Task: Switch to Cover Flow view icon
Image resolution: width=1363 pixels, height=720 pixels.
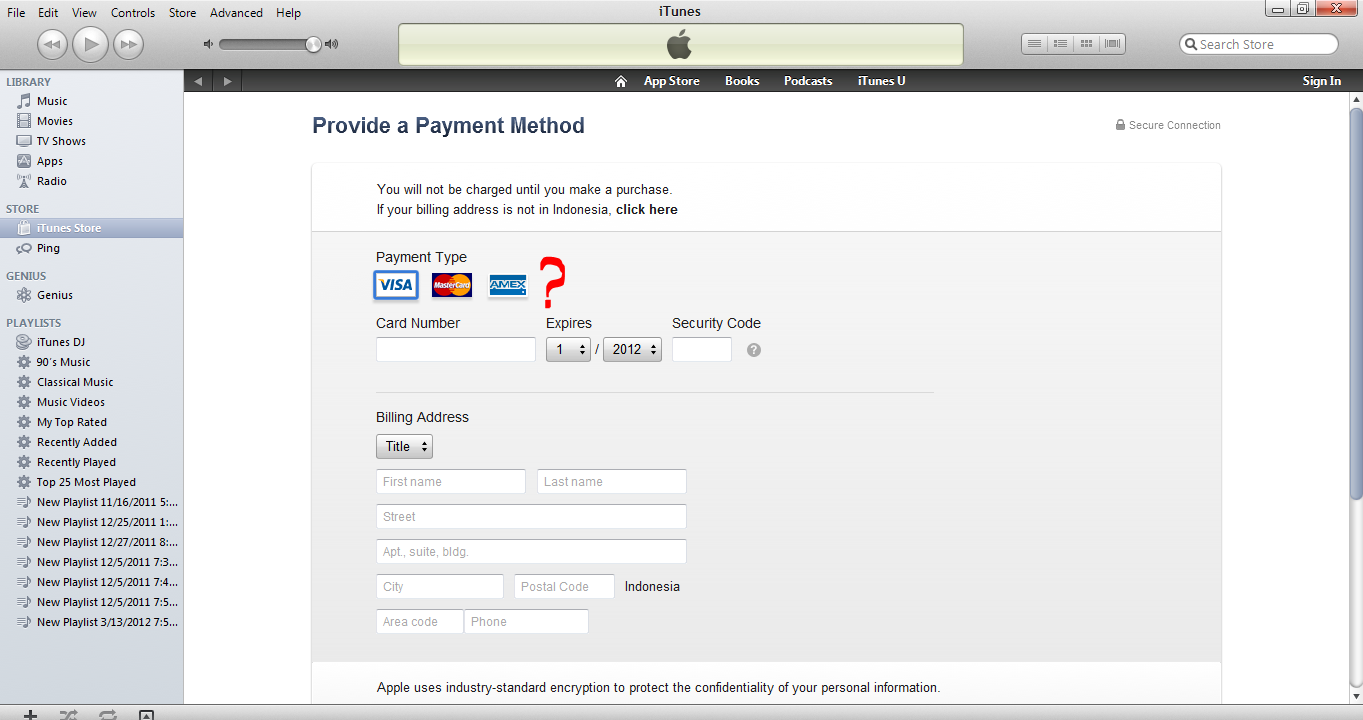Action: [1112, 44]
